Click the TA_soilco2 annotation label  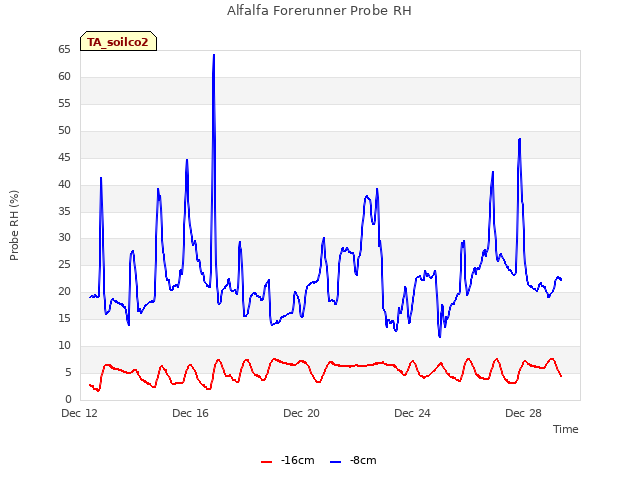118,41
